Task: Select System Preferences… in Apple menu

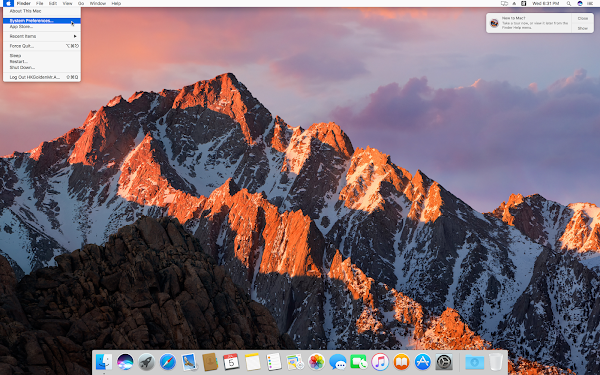Action: (x=42, y=21)
